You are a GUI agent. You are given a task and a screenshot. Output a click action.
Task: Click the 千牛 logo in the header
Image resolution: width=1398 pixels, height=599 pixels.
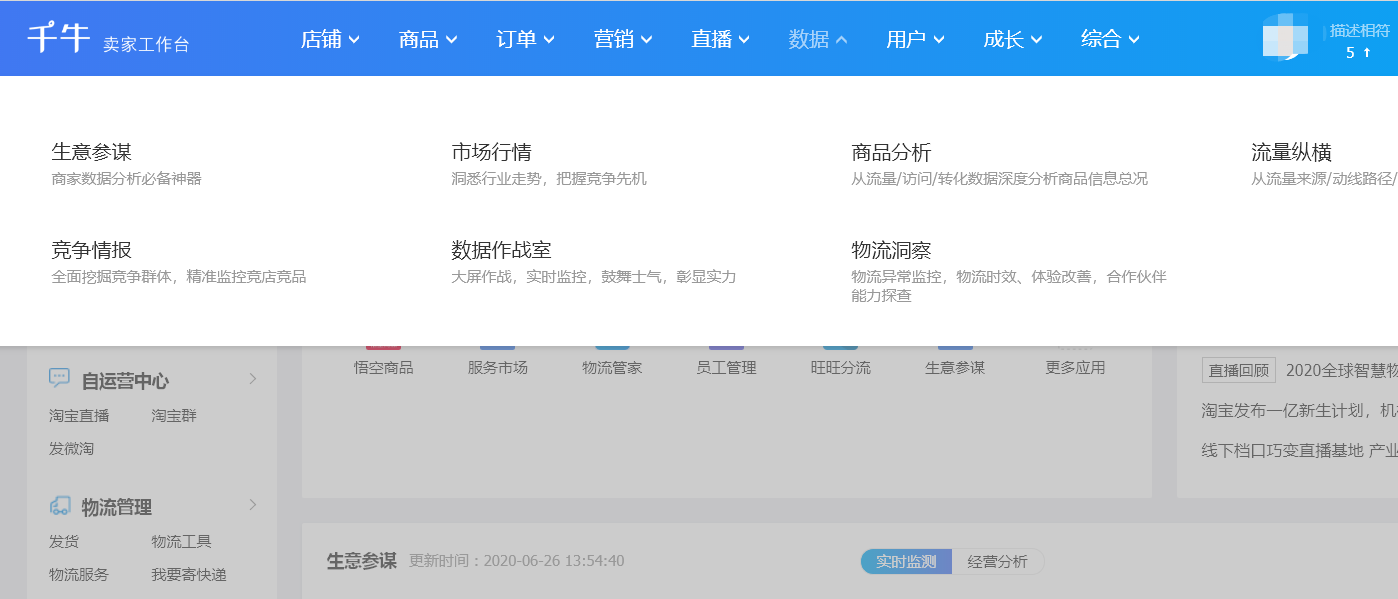pyautogui.click(x=59, y=38)
